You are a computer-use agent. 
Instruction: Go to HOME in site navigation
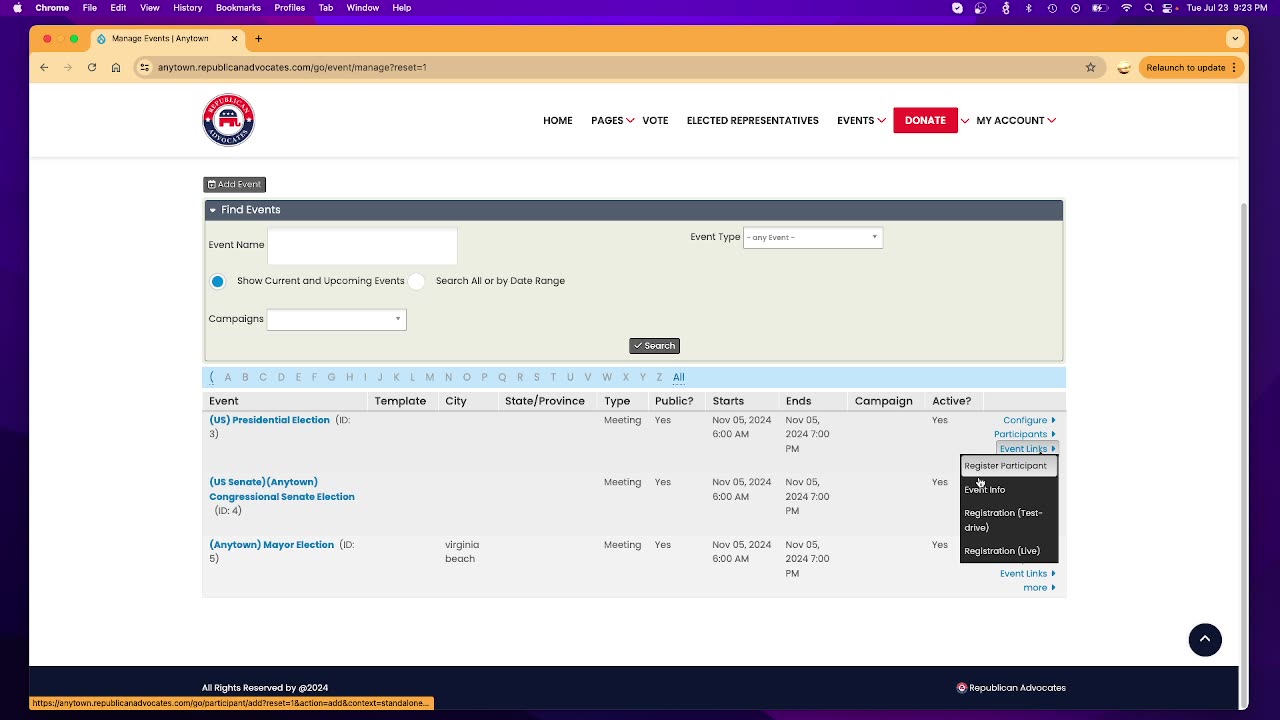point(557,120)
